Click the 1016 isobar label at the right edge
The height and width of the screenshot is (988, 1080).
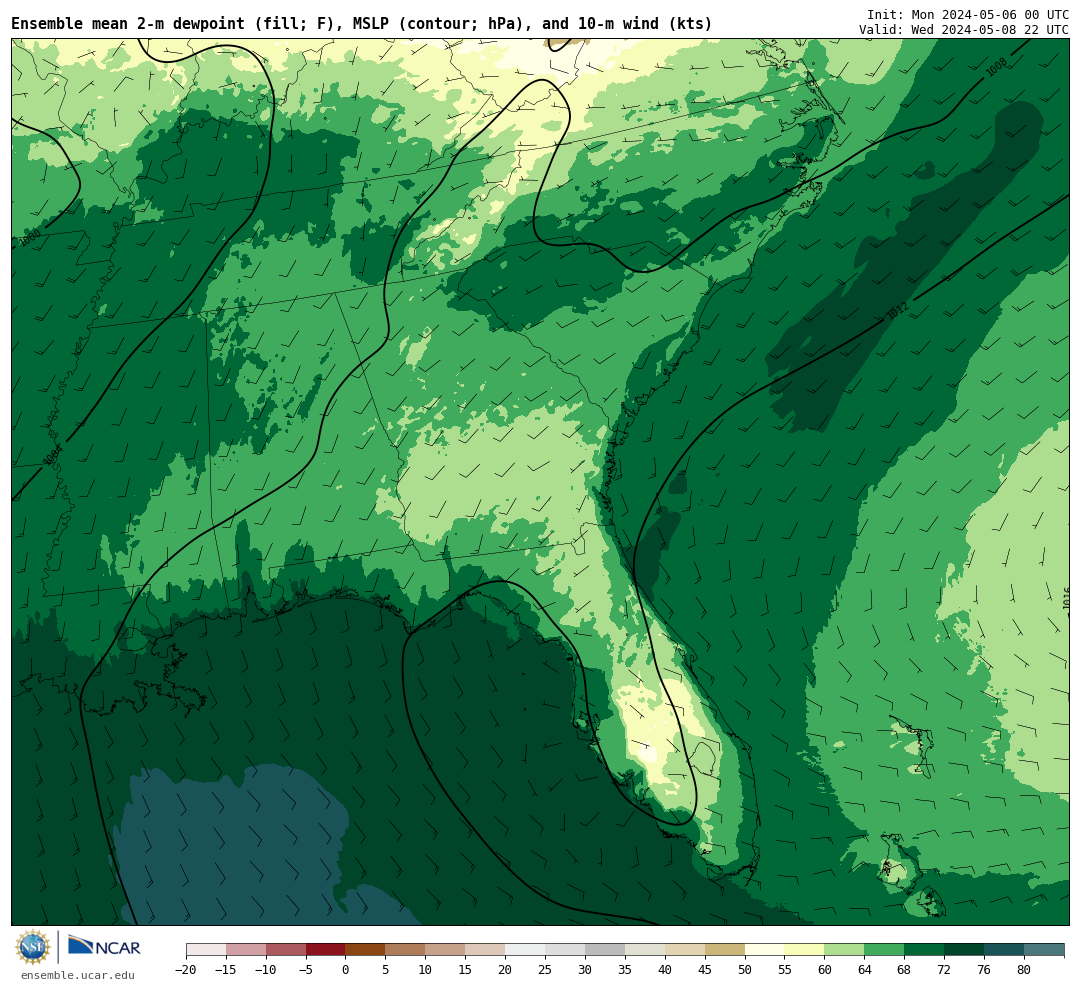click(x=1066, y=598)
